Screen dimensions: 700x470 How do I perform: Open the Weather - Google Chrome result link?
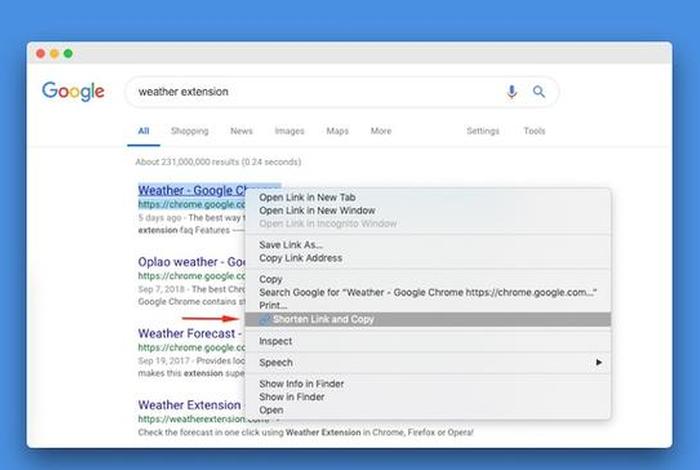192,190
